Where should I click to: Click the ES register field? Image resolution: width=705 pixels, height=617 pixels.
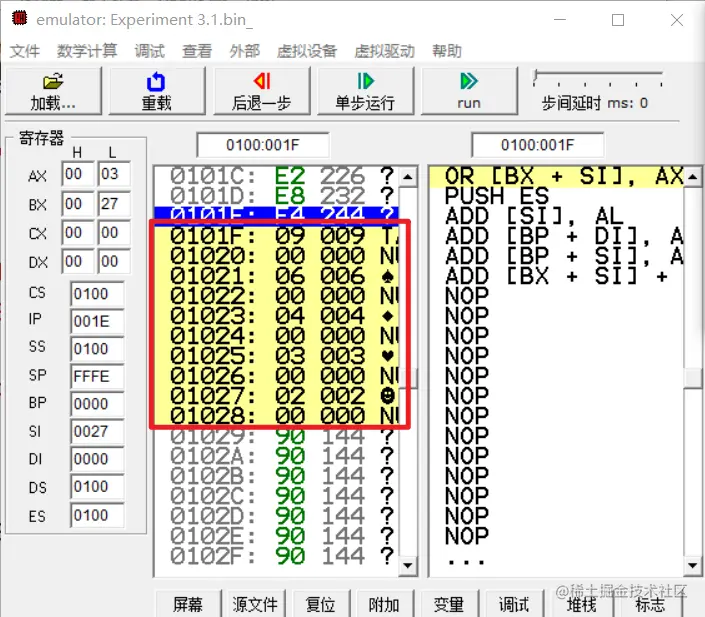(x=97, y=515)
